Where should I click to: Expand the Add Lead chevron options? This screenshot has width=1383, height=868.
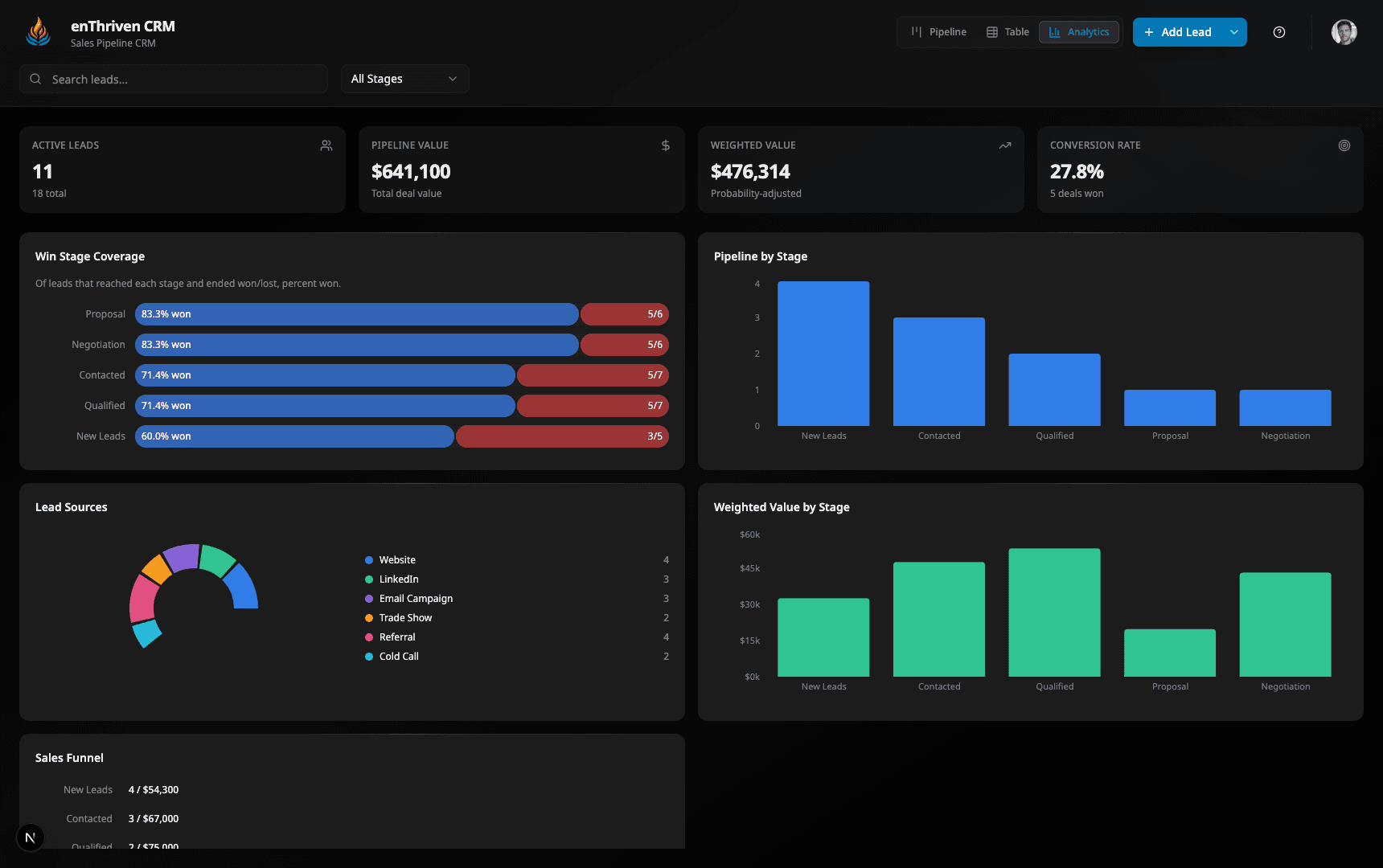click(1234, 32)
